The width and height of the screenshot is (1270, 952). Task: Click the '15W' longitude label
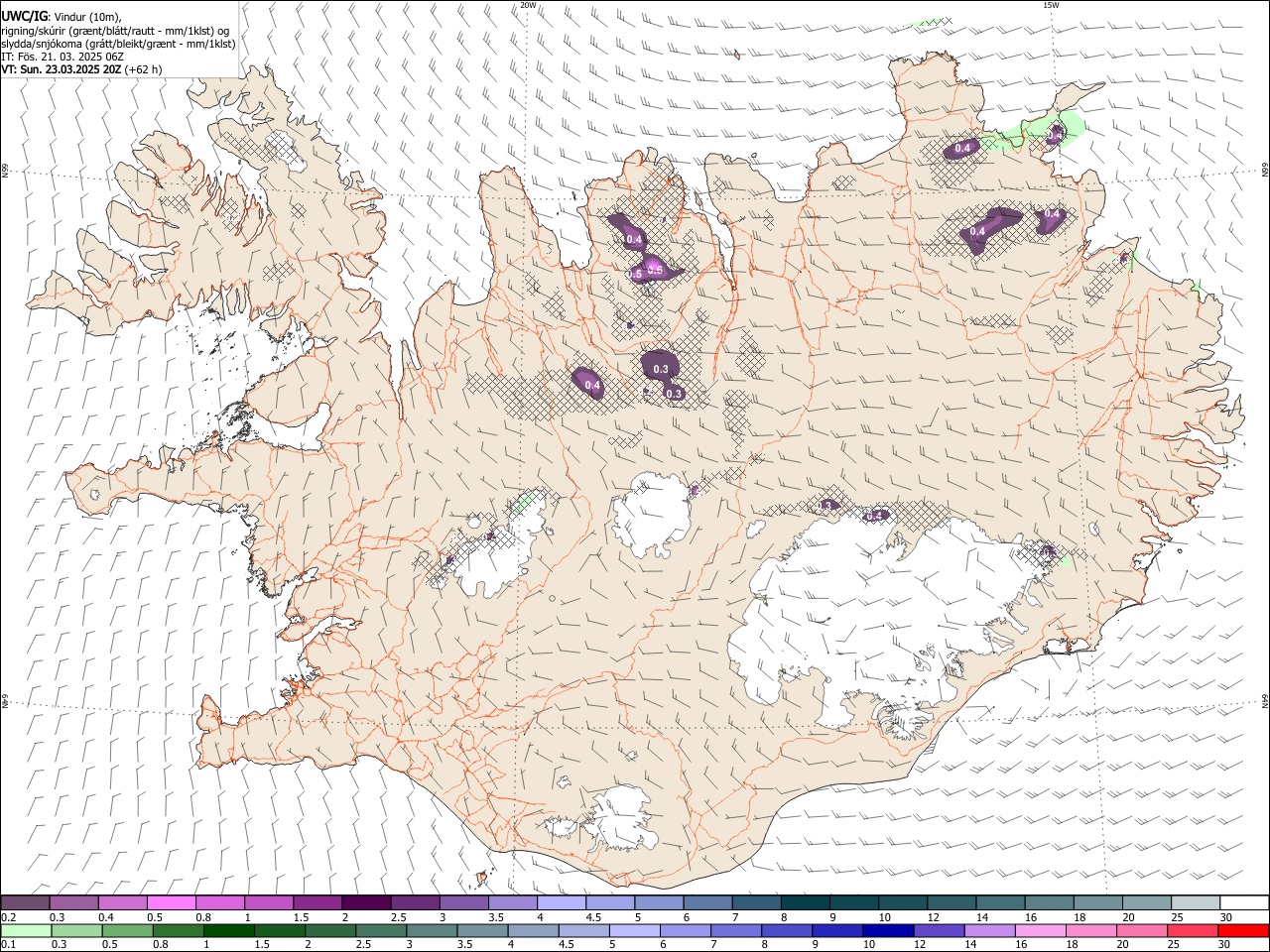coord(1051,5)
